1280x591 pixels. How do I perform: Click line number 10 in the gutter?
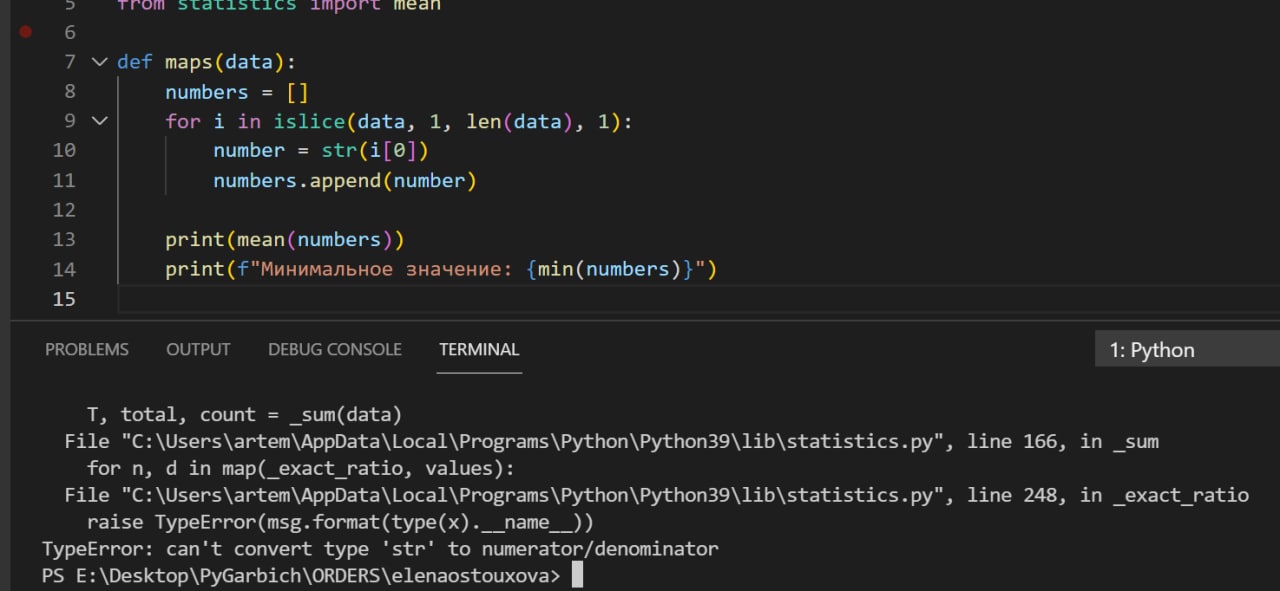[63, 150]
